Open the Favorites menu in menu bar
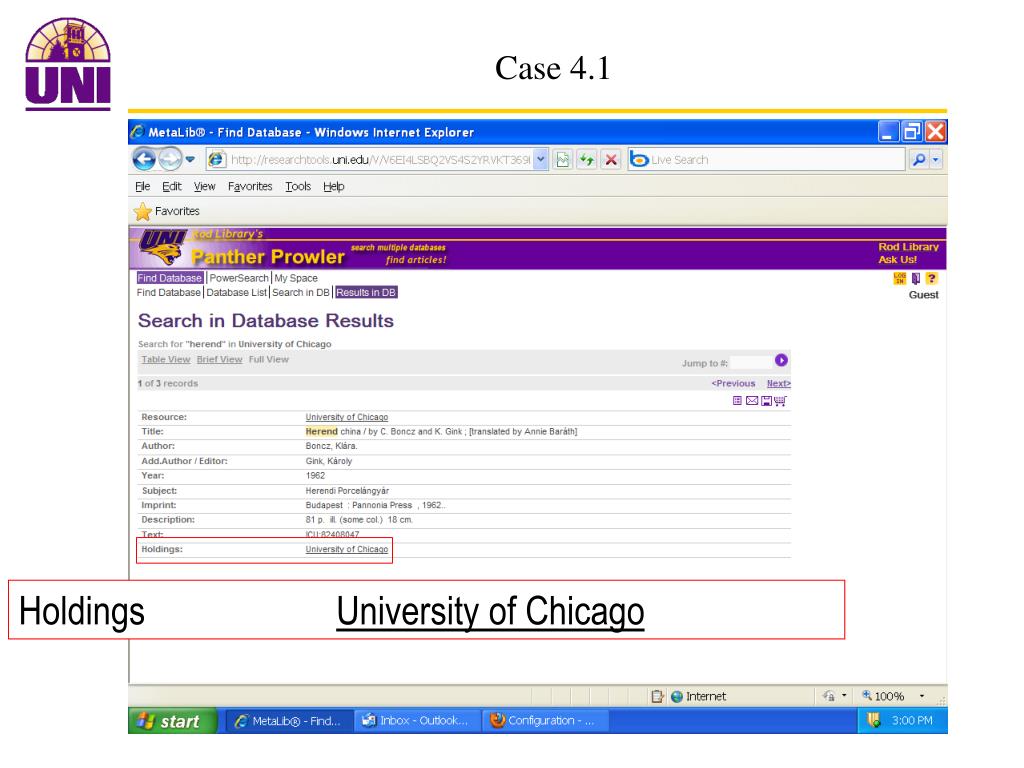 (250, 186)
